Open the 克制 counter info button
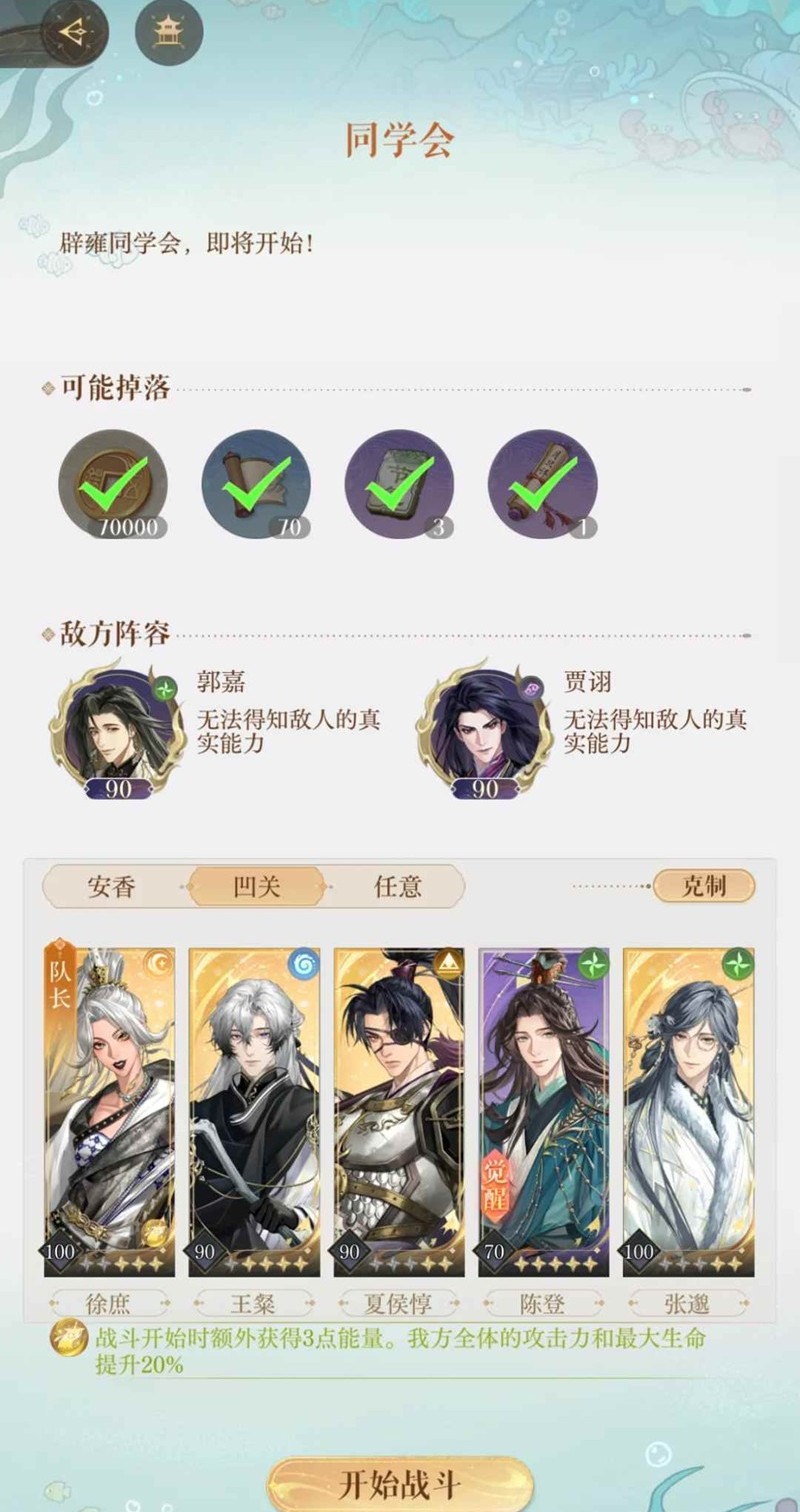The width and height of the screenshot is (800, 1512). tap(704, 886)
